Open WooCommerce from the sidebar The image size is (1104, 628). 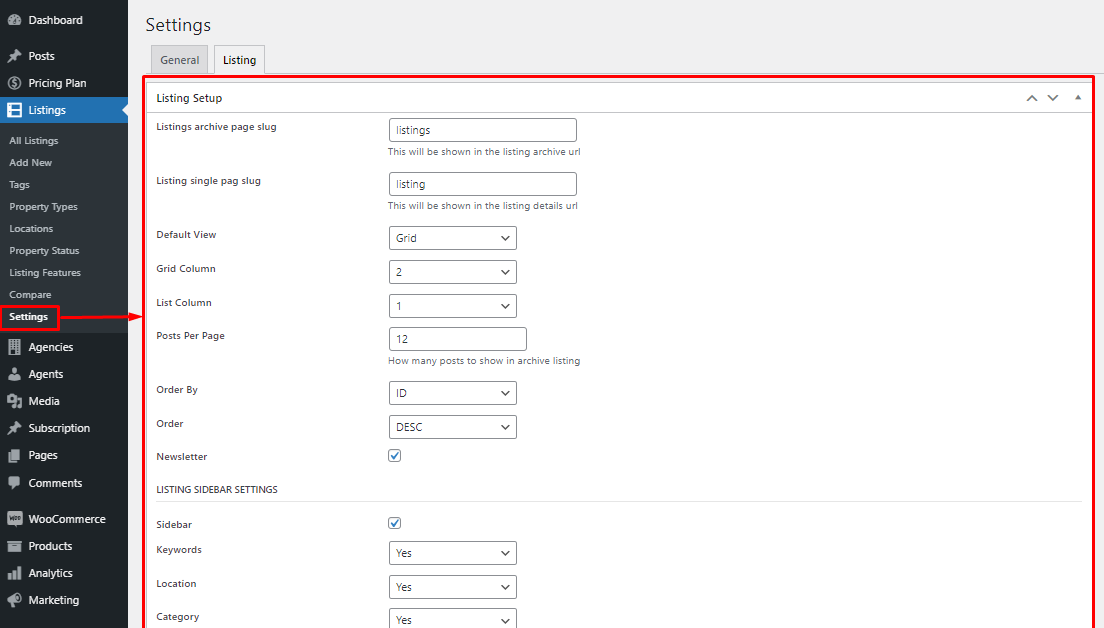64,518
